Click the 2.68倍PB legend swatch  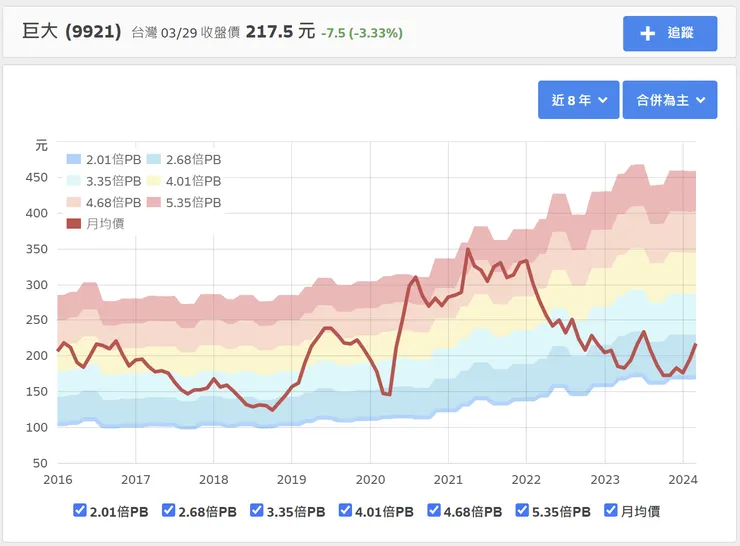pos(153,159)
